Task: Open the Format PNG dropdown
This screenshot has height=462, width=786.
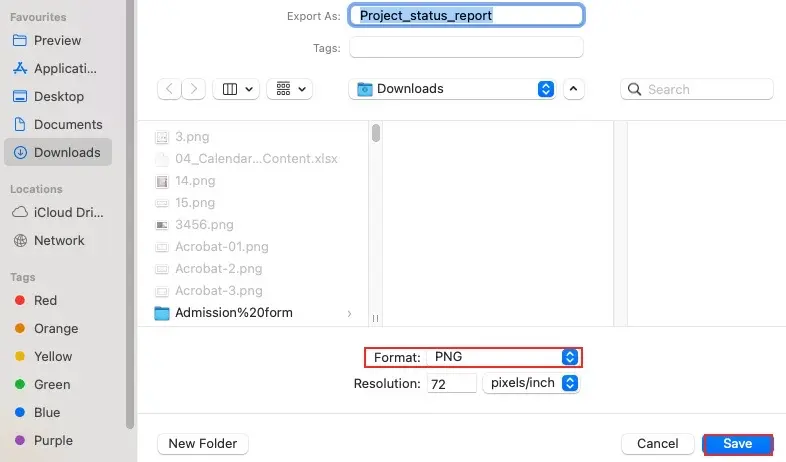Action: tap(503, 357)
